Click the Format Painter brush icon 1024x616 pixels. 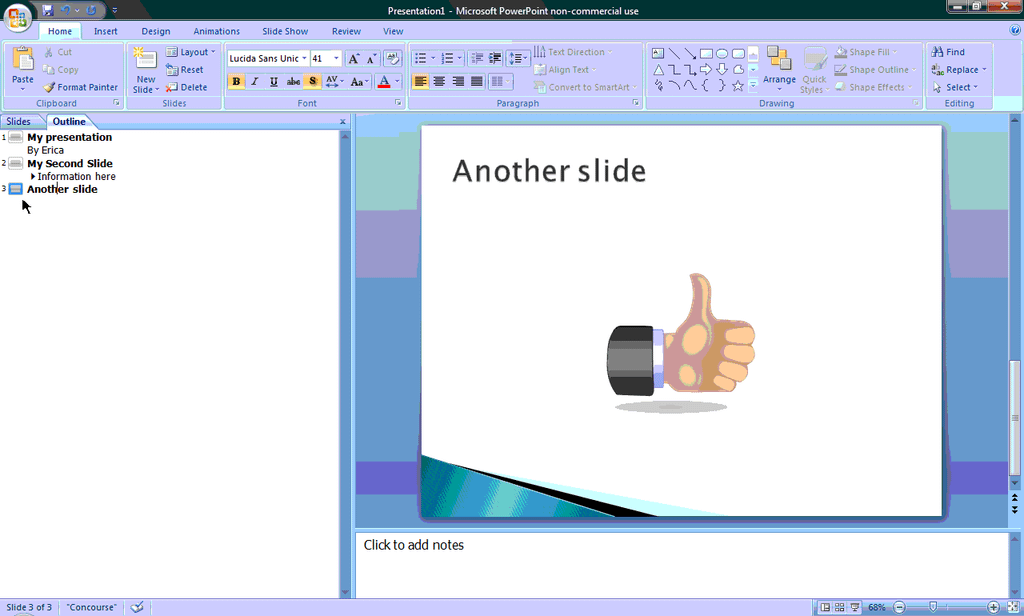click(x=49, y=87)
